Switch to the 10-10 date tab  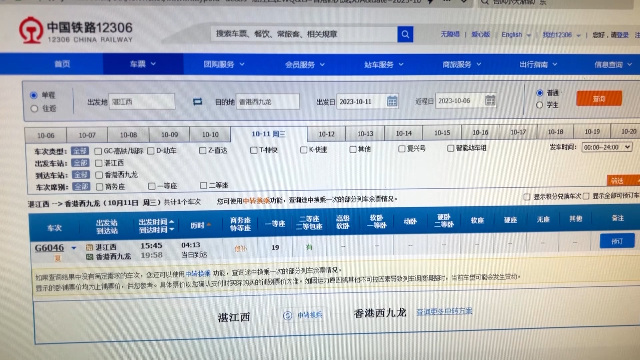[x=210, y=134]
